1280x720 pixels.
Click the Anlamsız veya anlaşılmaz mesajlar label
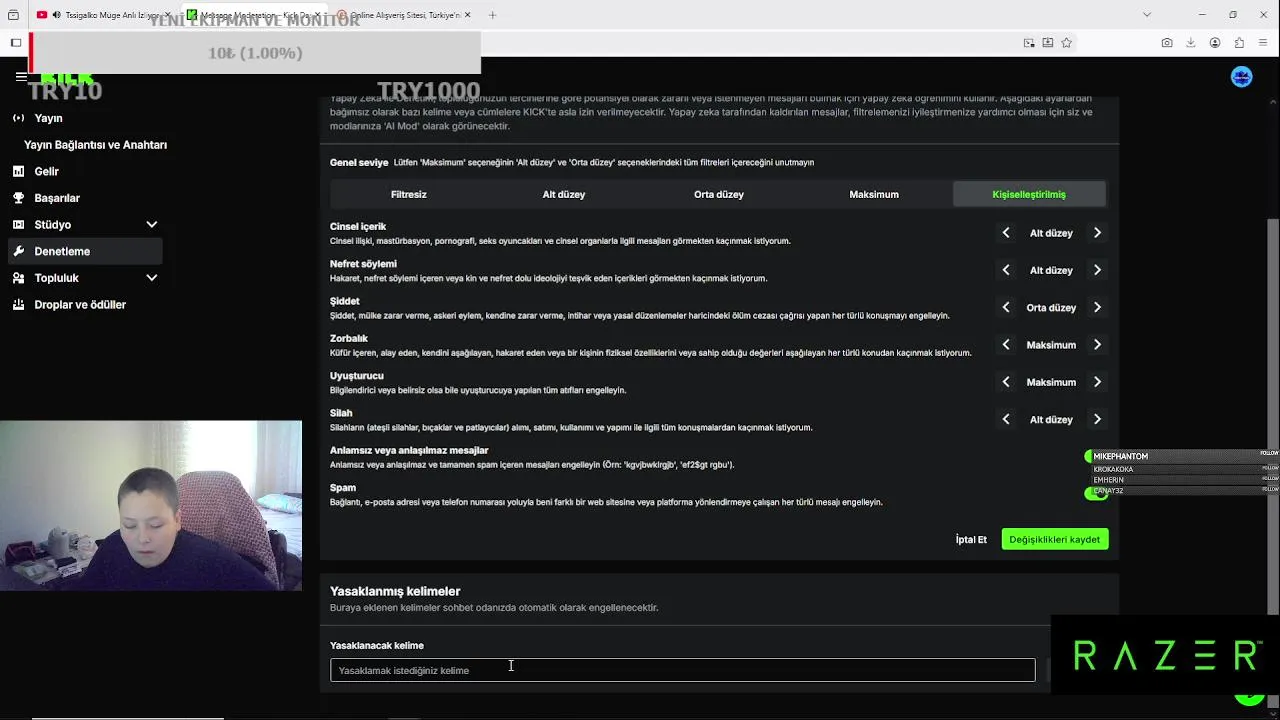pyautogui.click(x=409, y=451)
